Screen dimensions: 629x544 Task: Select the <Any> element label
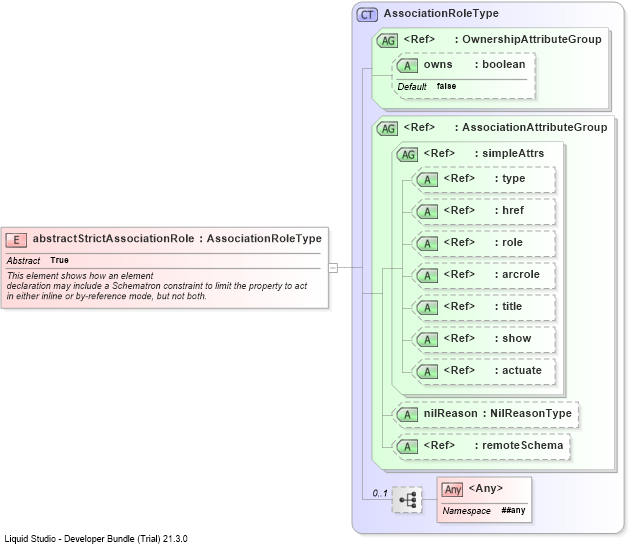486,488
